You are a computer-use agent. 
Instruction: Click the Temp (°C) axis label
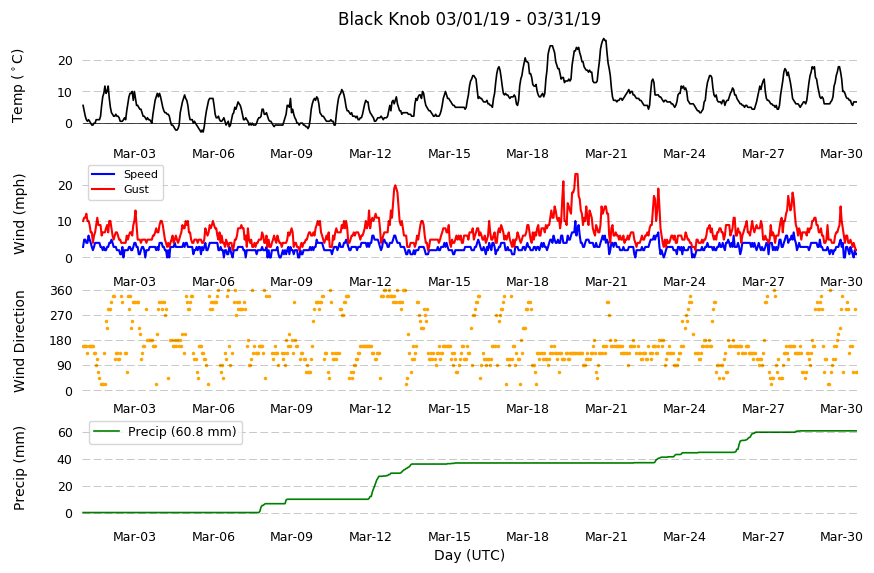pos(18,86)
